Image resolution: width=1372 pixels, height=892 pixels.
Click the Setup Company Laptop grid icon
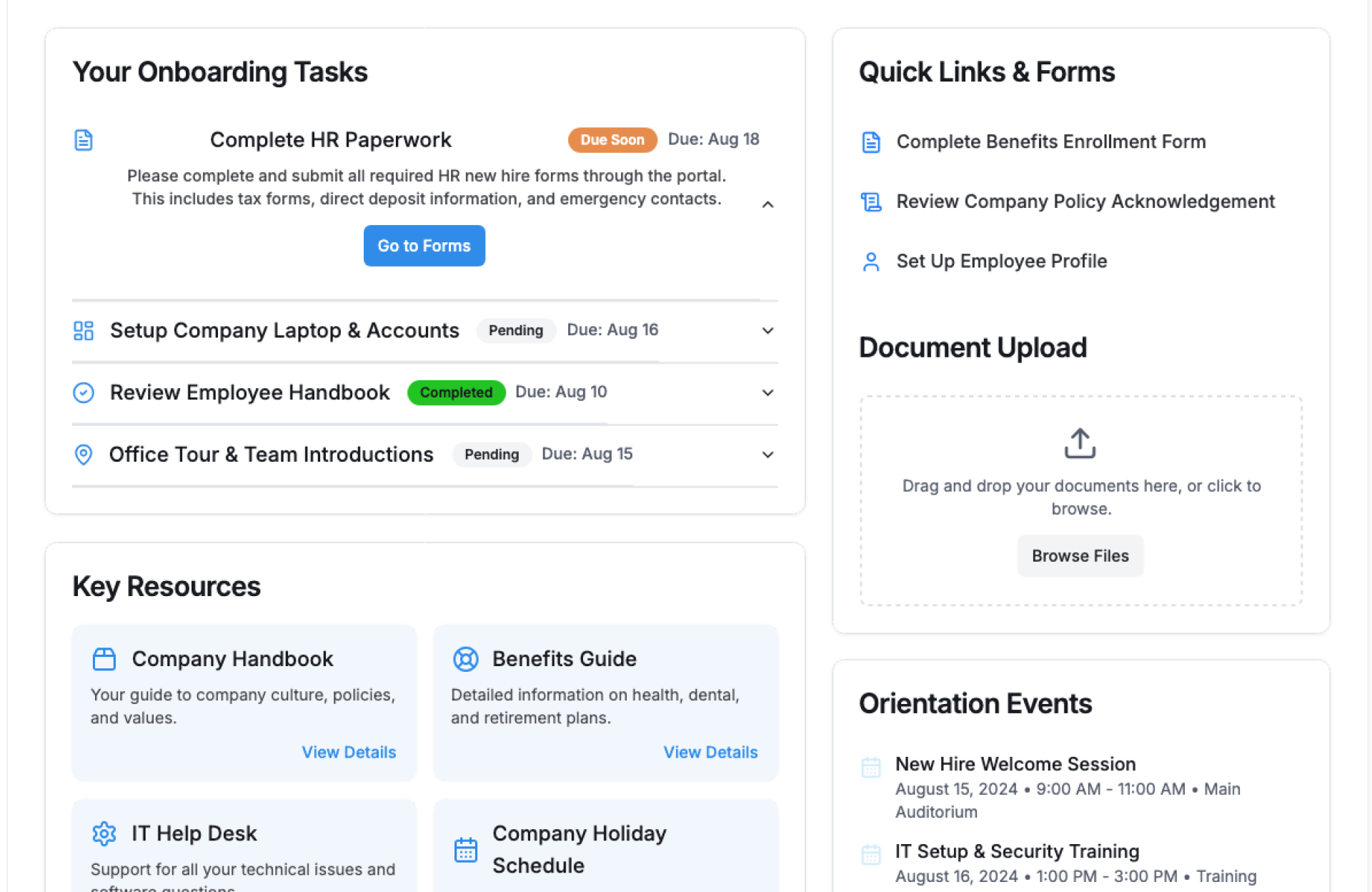(84, 330)
